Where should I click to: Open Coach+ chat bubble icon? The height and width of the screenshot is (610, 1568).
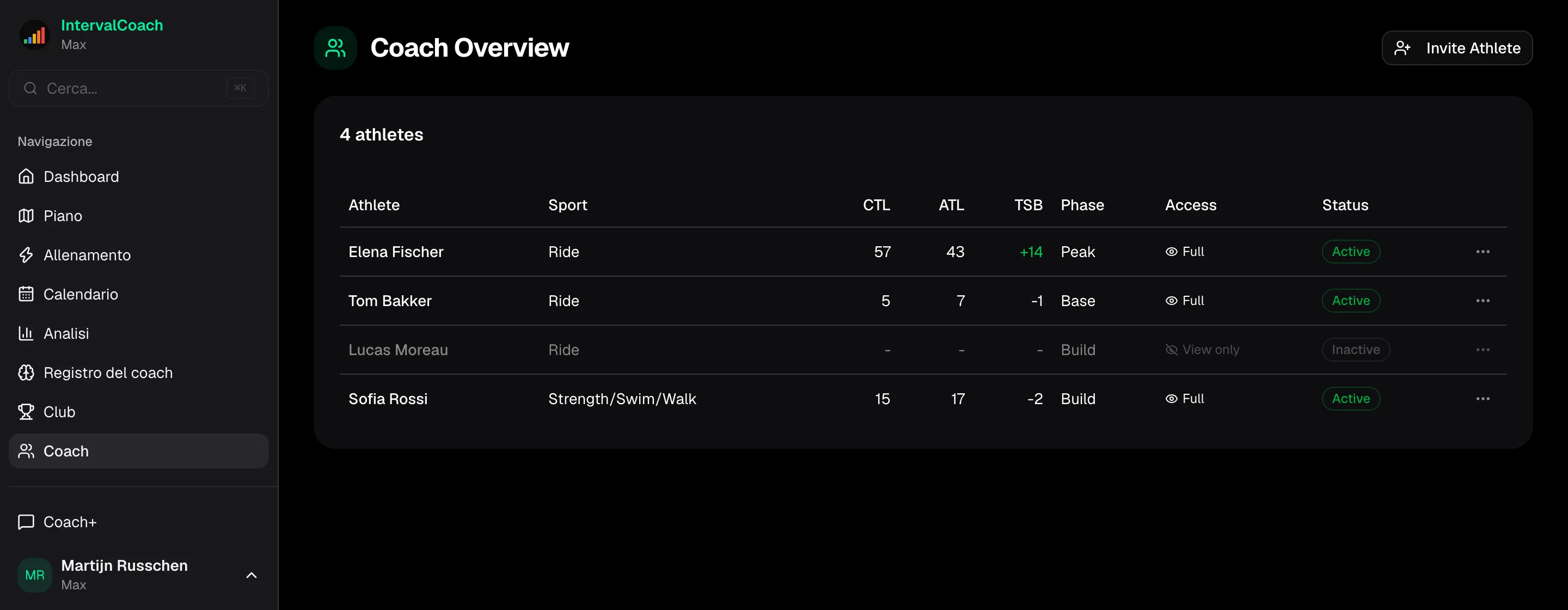26,522
